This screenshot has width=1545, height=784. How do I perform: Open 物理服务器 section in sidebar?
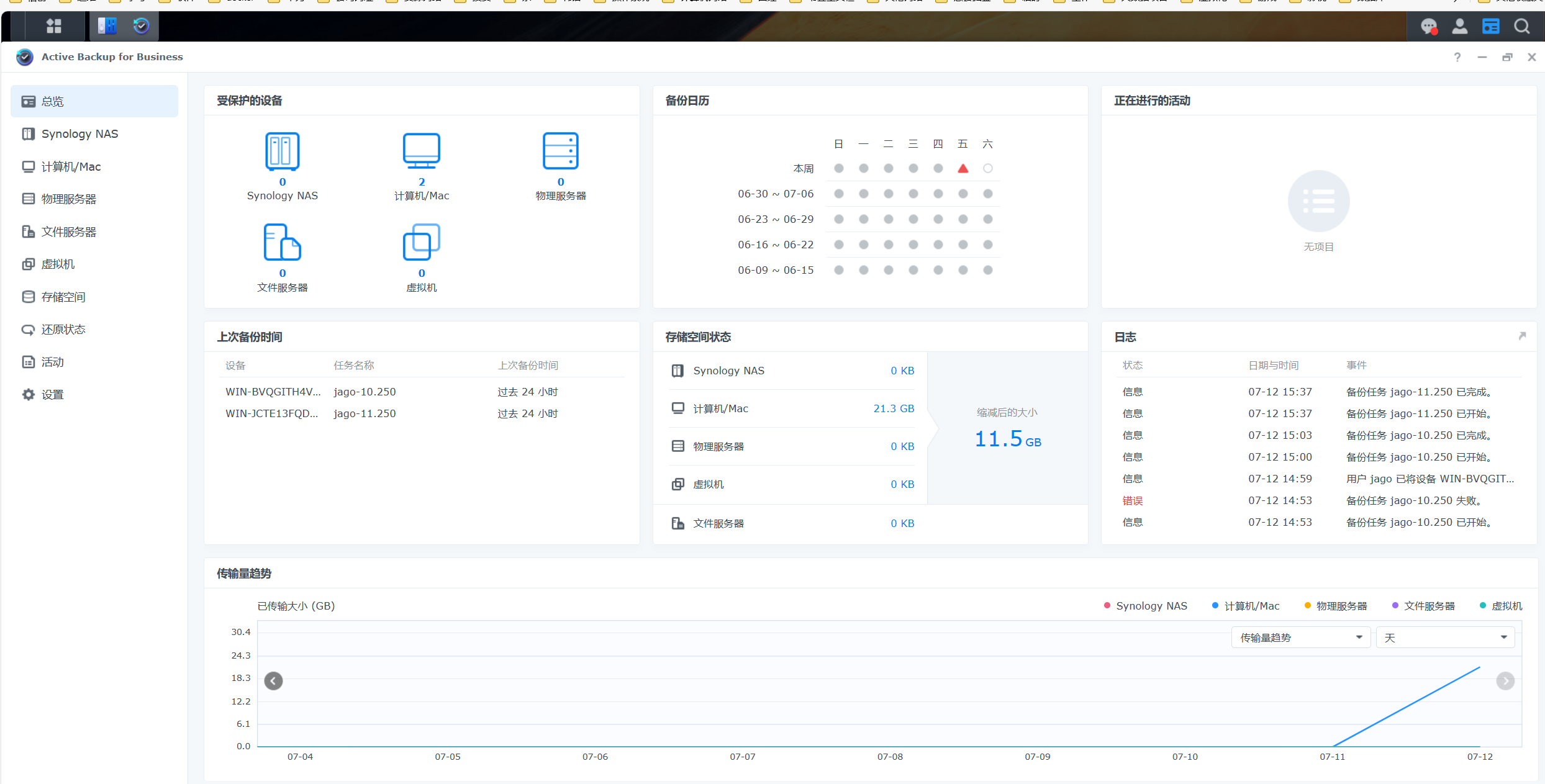[94, 199]
